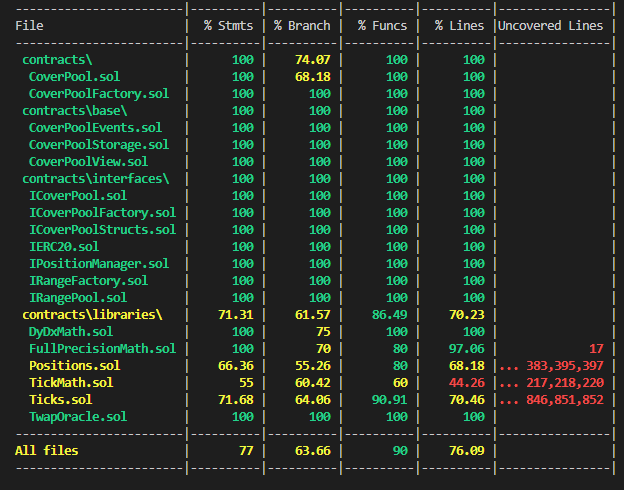Click the FullPrecisionMath.sol file name
The width and height of the screenshot is (624, 490).
[x=102, y=348]
